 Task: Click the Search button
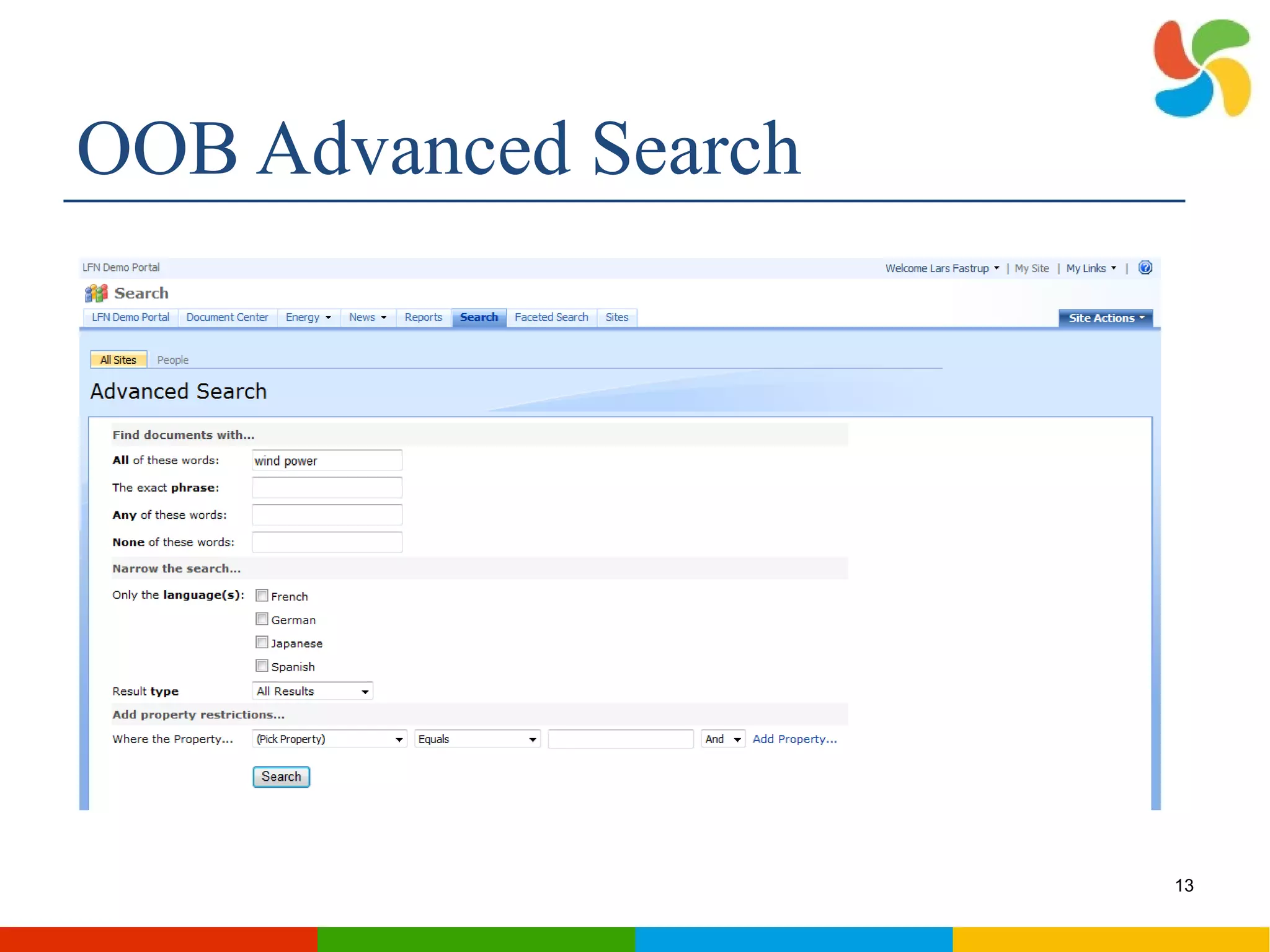[281, 777]
